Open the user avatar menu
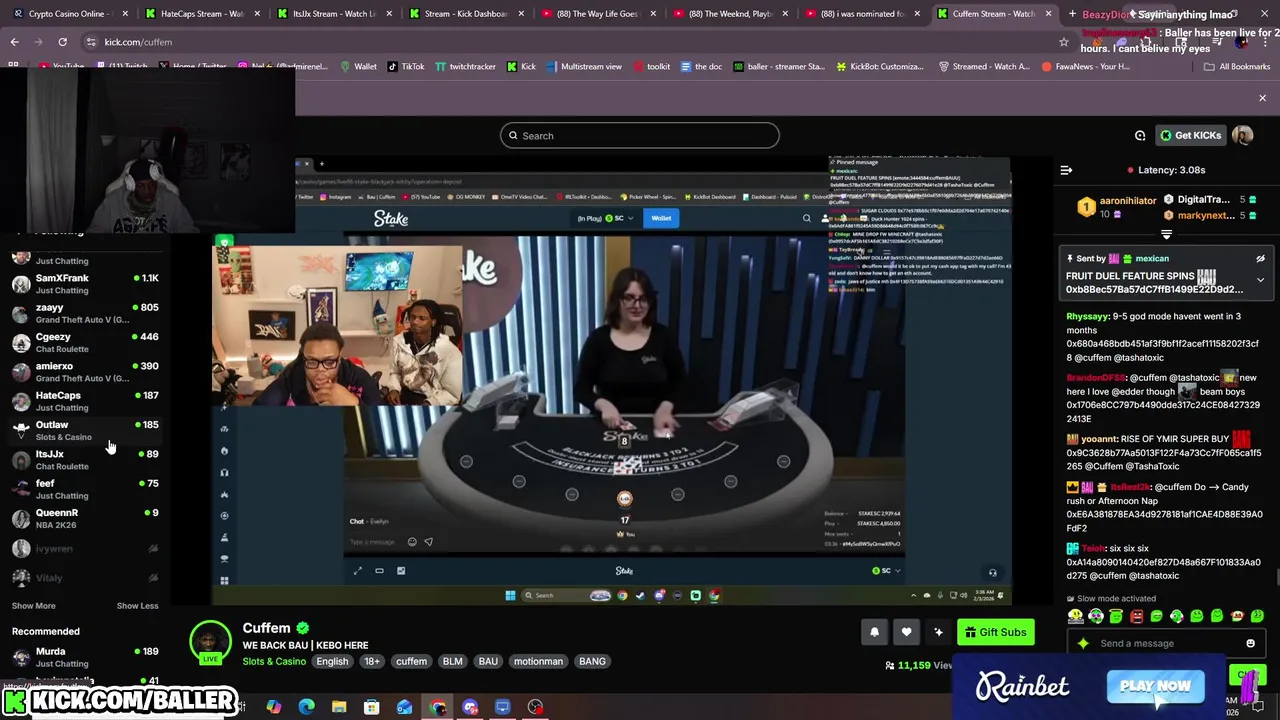 1242,135
